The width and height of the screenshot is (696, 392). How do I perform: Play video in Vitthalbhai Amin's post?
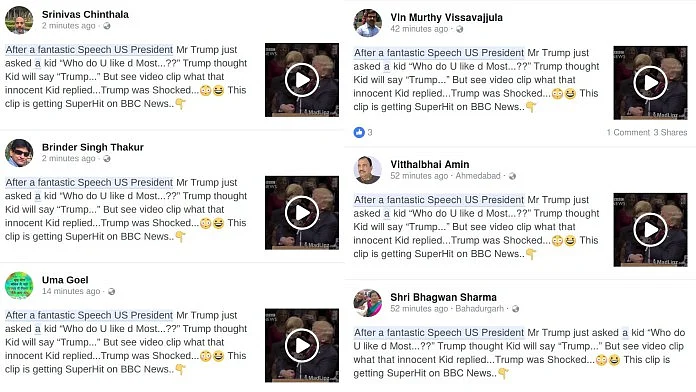tap(650, 230)
